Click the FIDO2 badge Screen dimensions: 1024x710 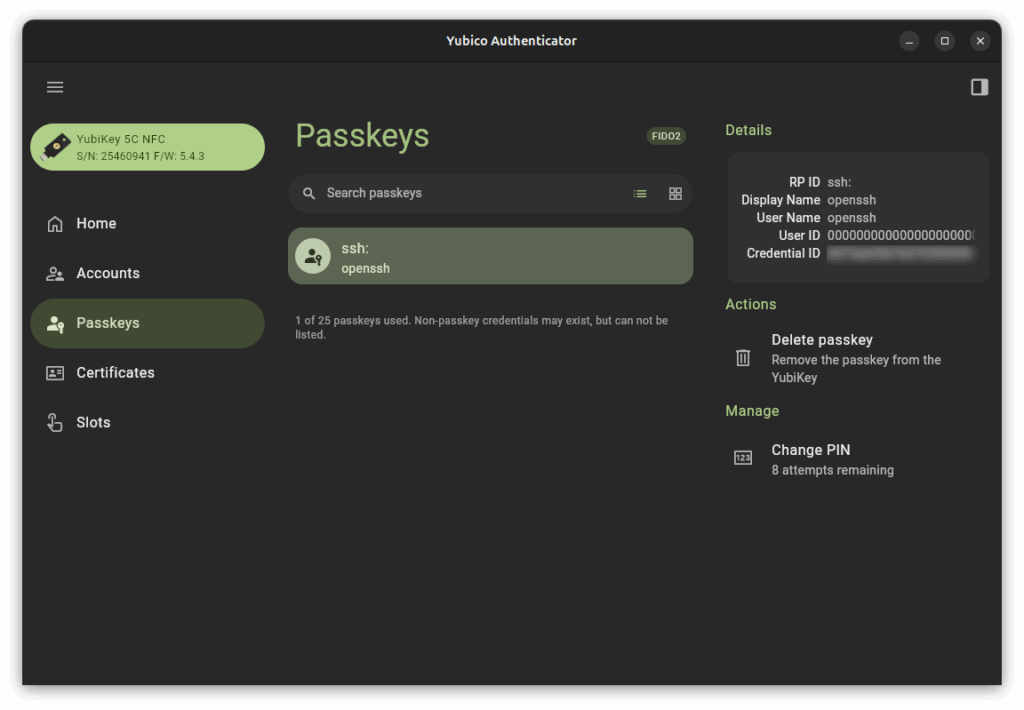click(666, 136)
